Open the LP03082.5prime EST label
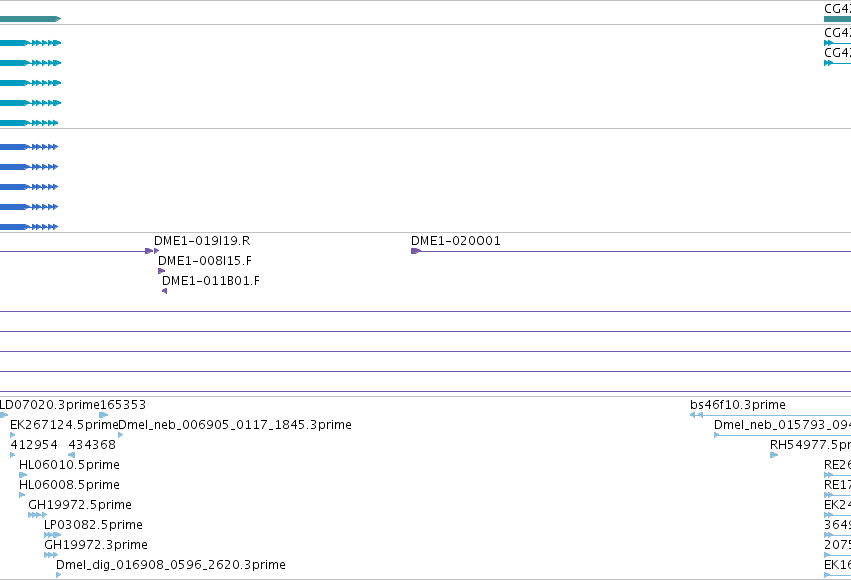Viewport: 851px width, 580px height. (93, 525)
